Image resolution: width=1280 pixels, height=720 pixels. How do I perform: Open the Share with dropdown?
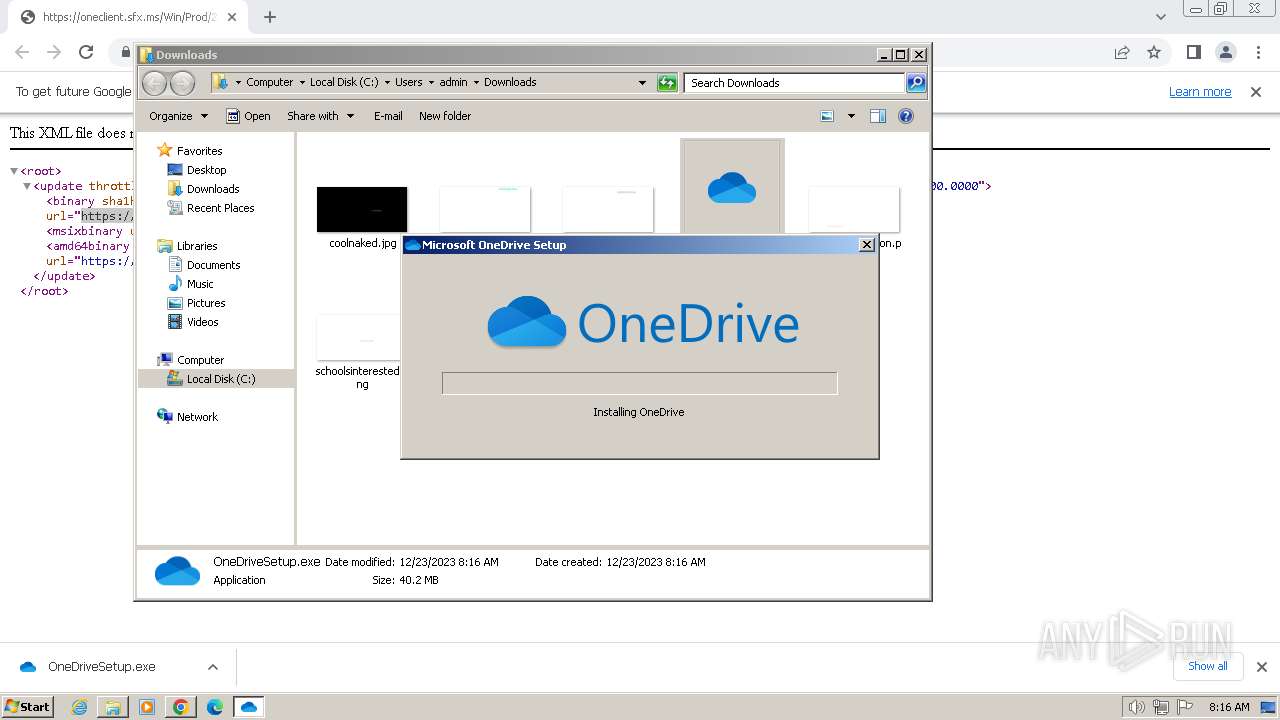pyautogui.click(x=320, y=116)
